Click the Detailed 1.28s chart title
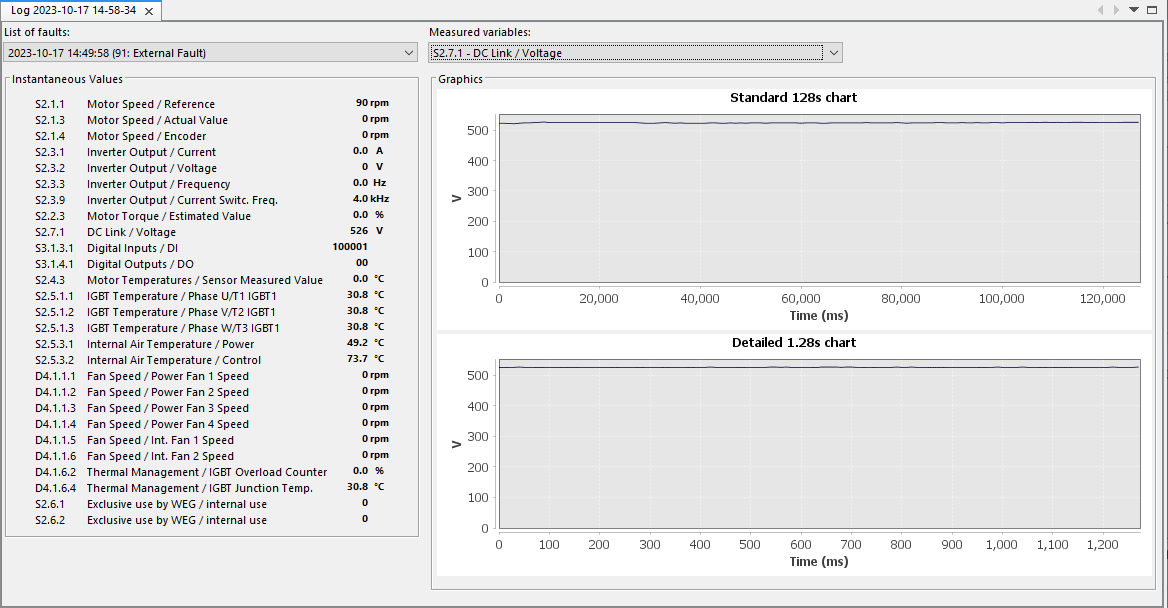Viewport: 1168px width, 608px height. click(x=793, y=343)
